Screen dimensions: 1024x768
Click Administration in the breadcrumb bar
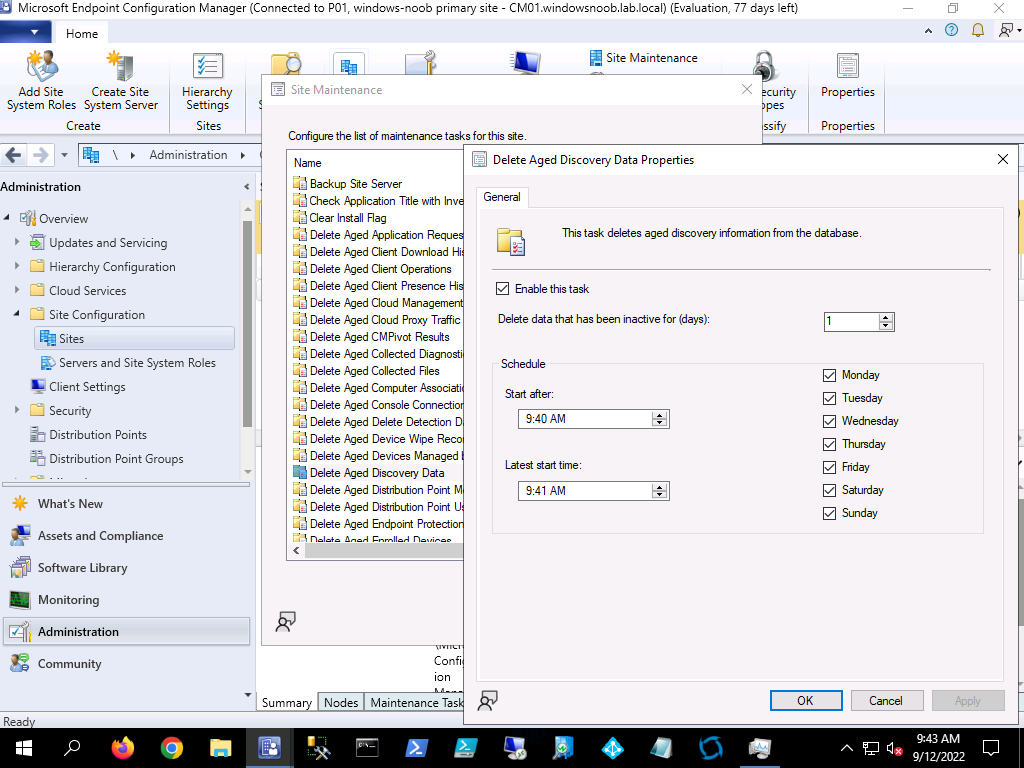[188, 155]
